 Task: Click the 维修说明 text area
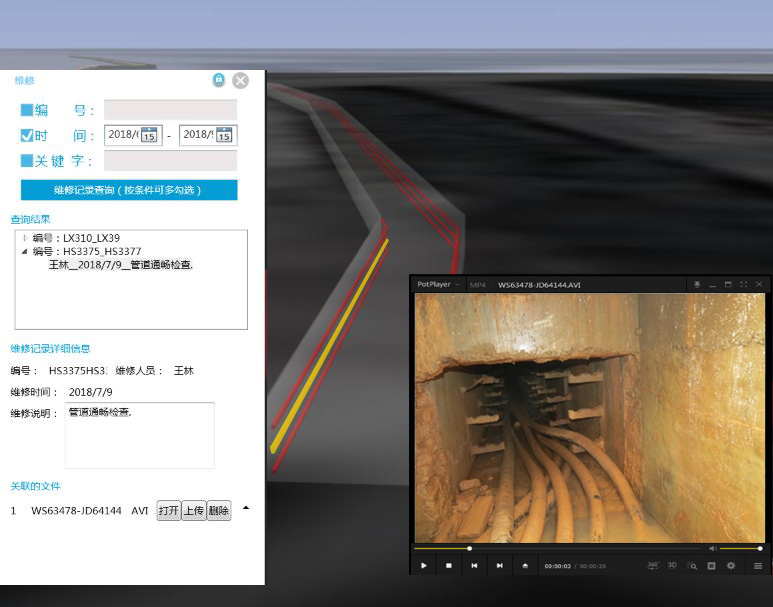pyautogui.click(x=140, y=435)
